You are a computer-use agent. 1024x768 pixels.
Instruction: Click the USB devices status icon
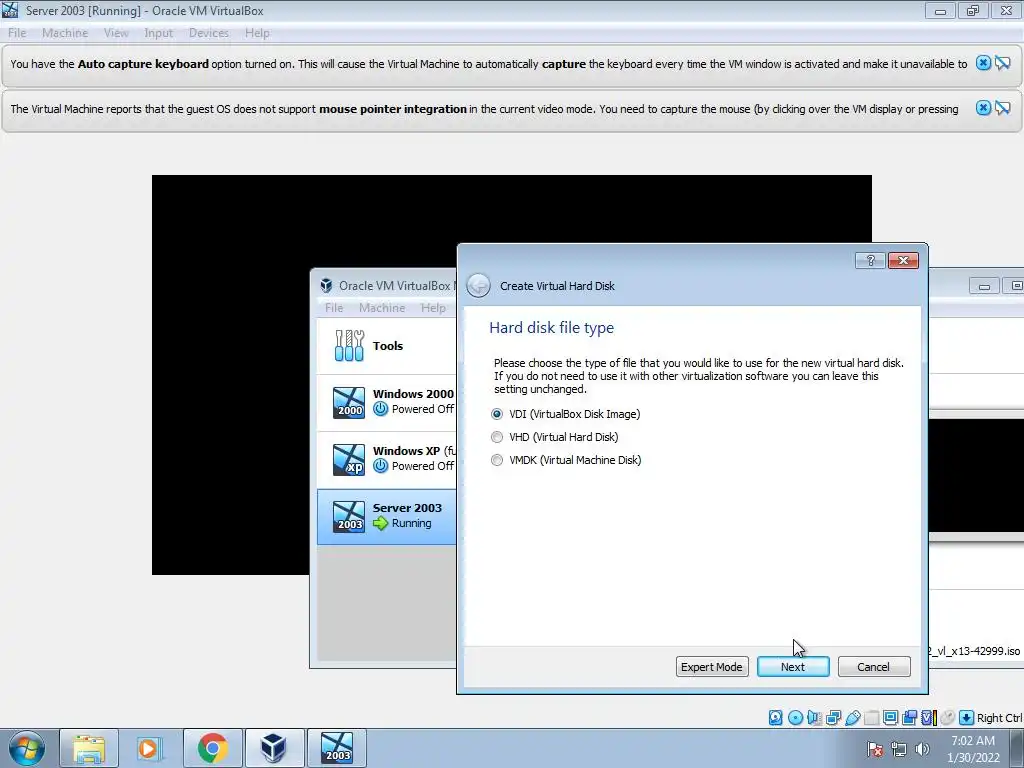(852, 718)
